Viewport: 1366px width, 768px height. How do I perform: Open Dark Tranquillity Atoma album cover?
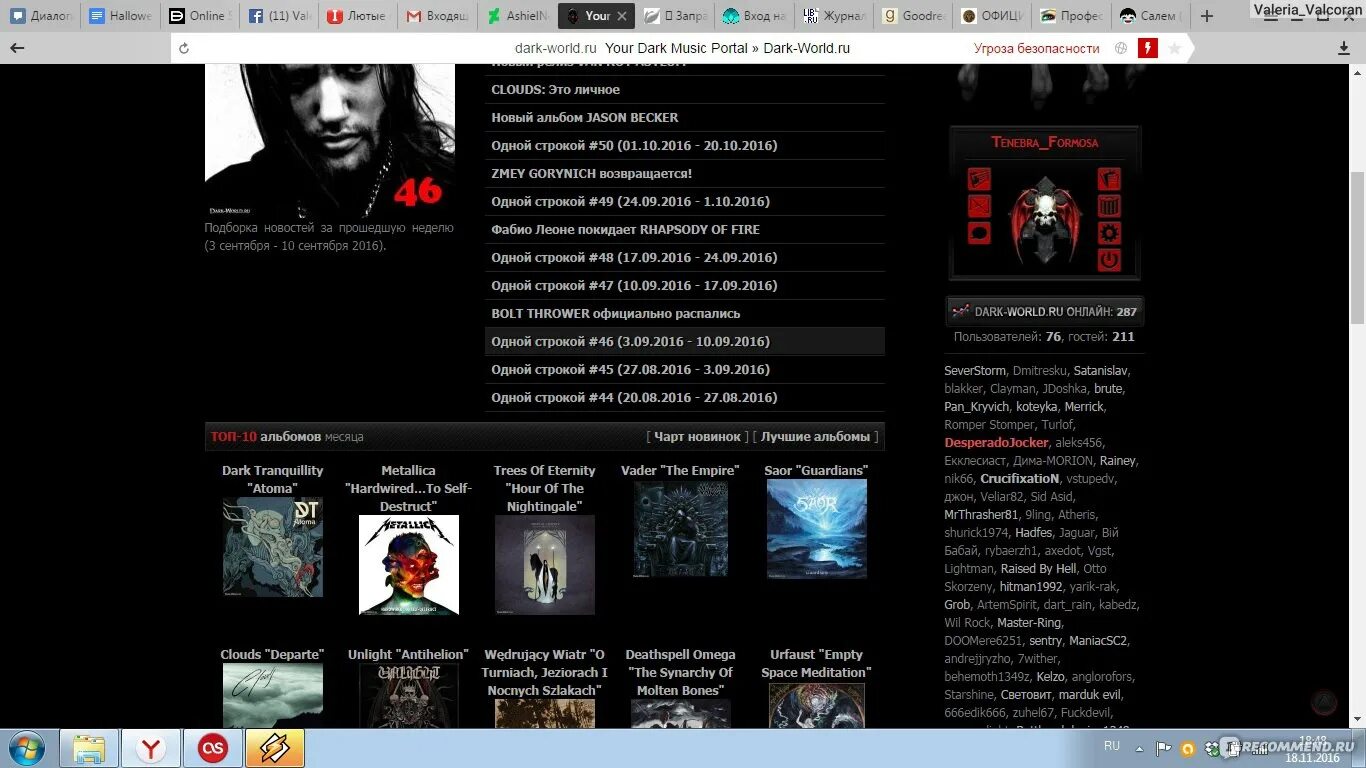point(273,547)
